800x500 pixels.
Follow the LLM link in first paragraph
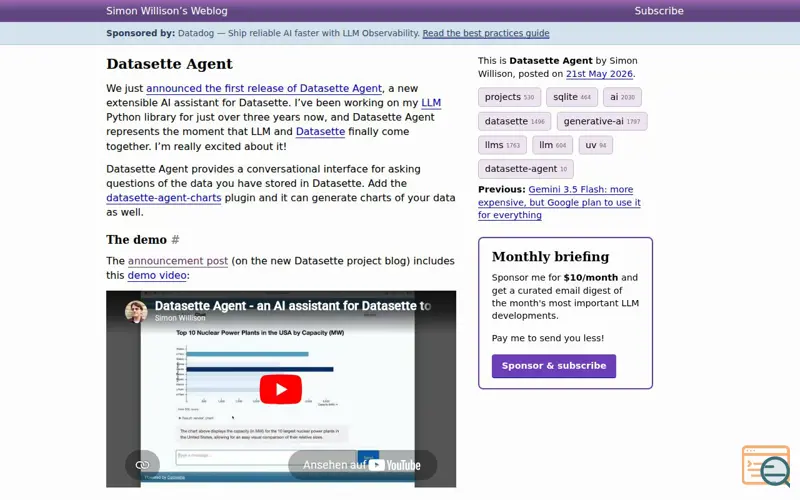(431, 103)
